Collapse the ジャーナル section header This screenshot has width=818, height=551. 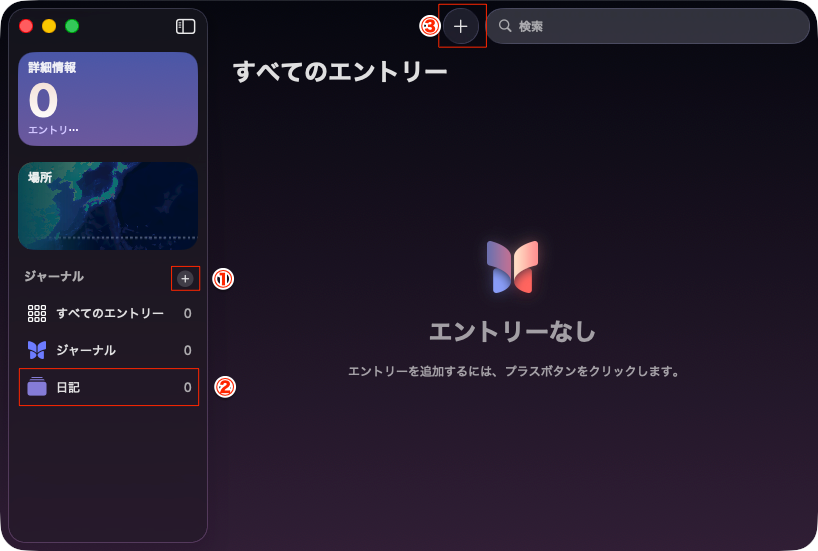point(54,276)
